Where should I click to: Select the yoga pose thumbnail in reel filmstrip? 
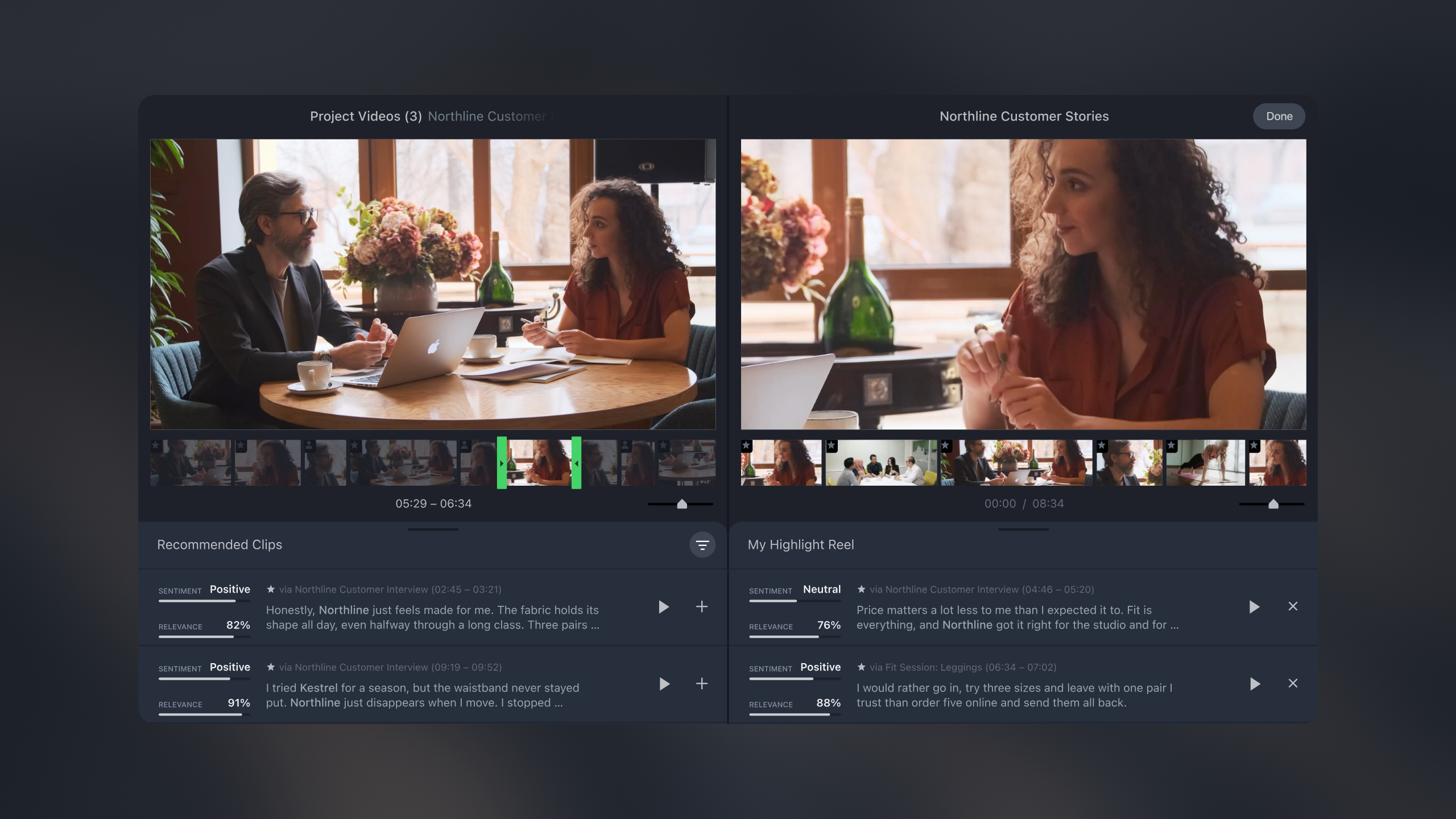(1205, 463)
